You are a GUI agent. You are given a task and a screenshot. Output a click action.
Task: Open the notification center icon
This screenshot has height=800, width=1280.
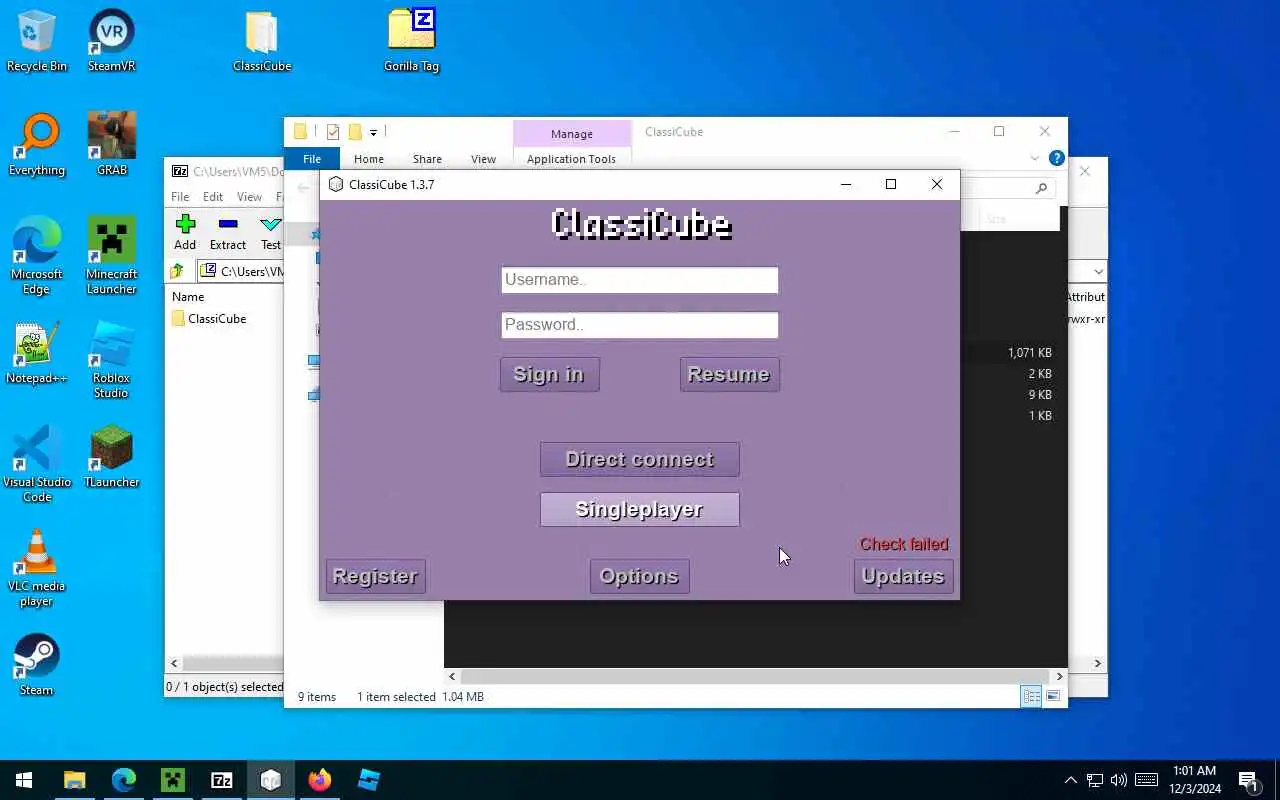(x=1247, y=780)
